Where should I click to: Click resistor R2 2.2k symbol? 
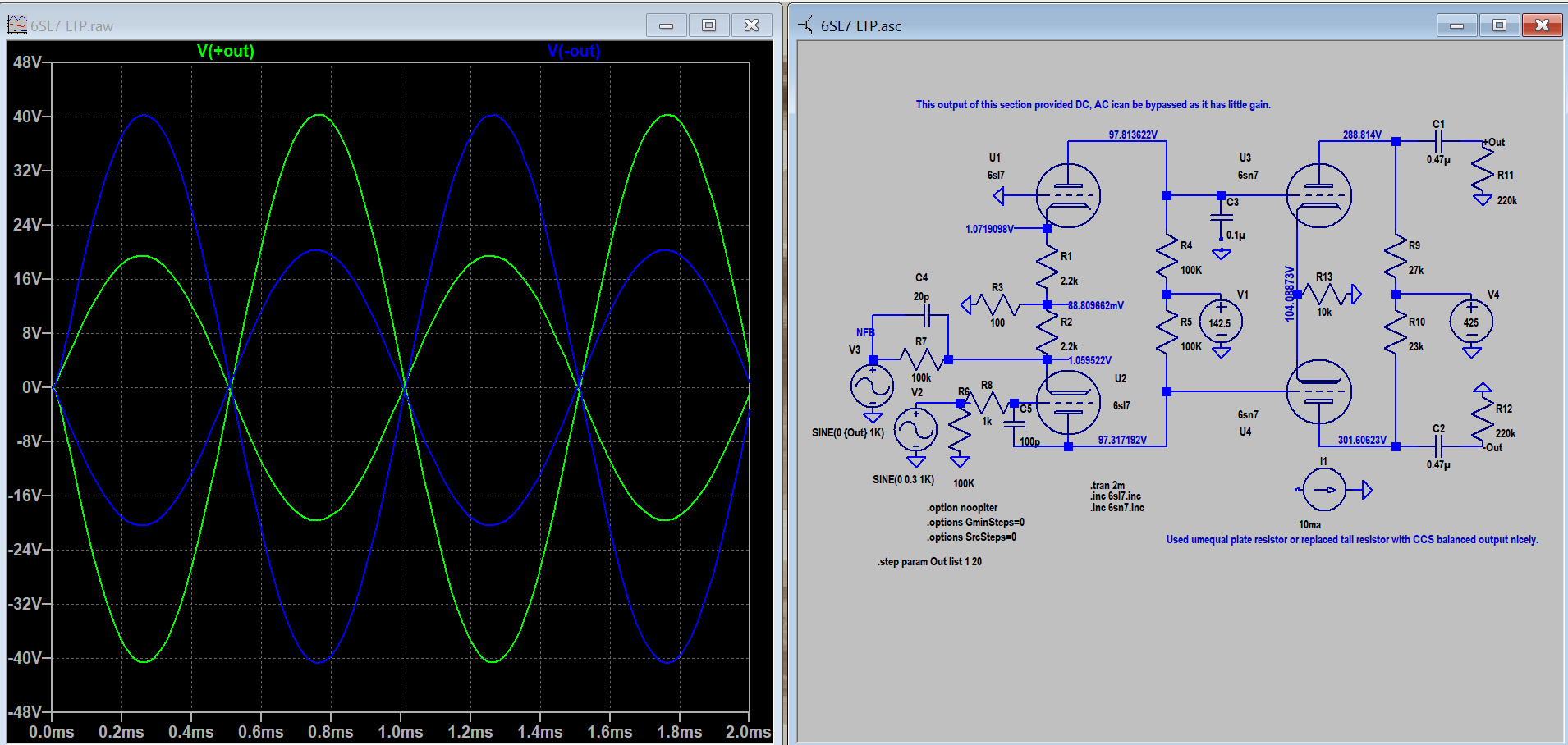(x=1047, y=334)
